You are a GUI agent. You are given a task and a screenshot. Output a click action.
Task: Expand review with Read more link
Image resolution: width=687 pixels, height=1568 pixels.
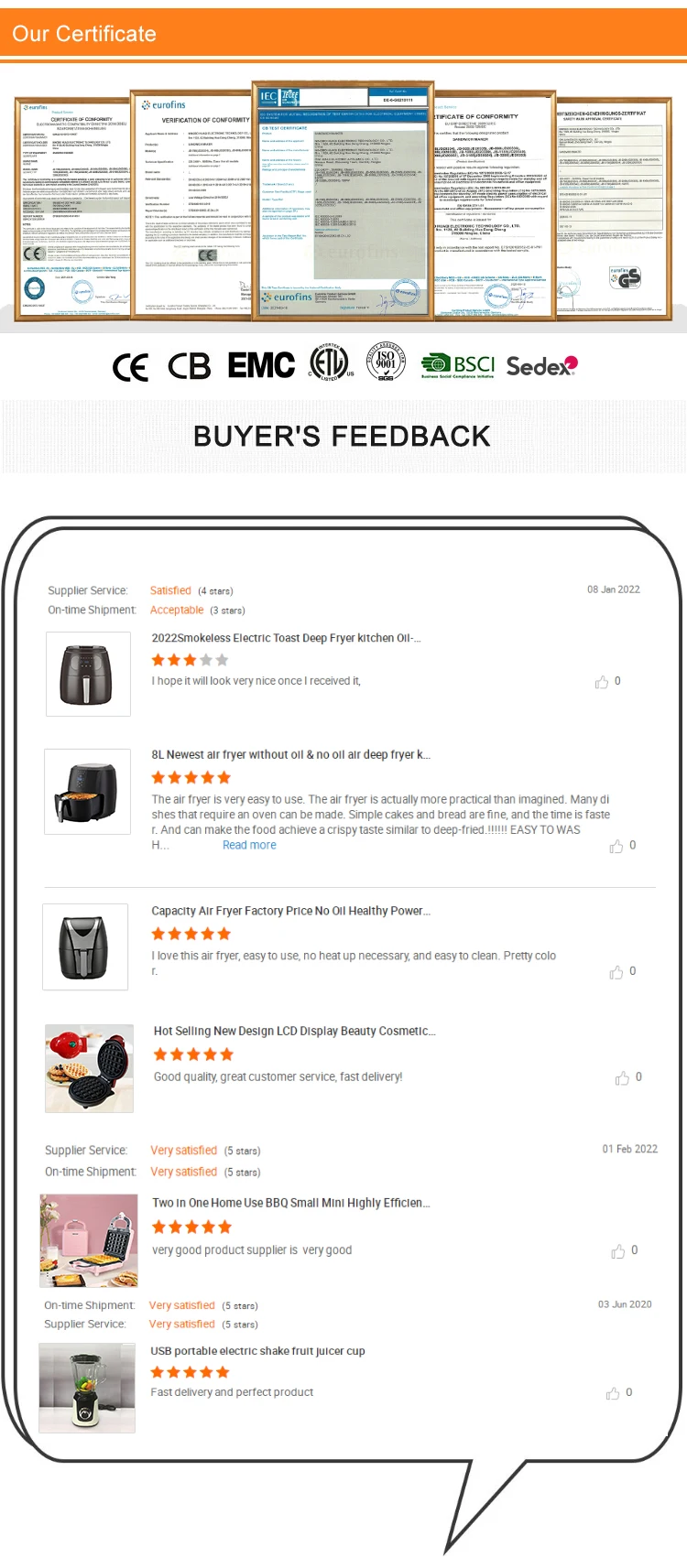tap(249, 845)
